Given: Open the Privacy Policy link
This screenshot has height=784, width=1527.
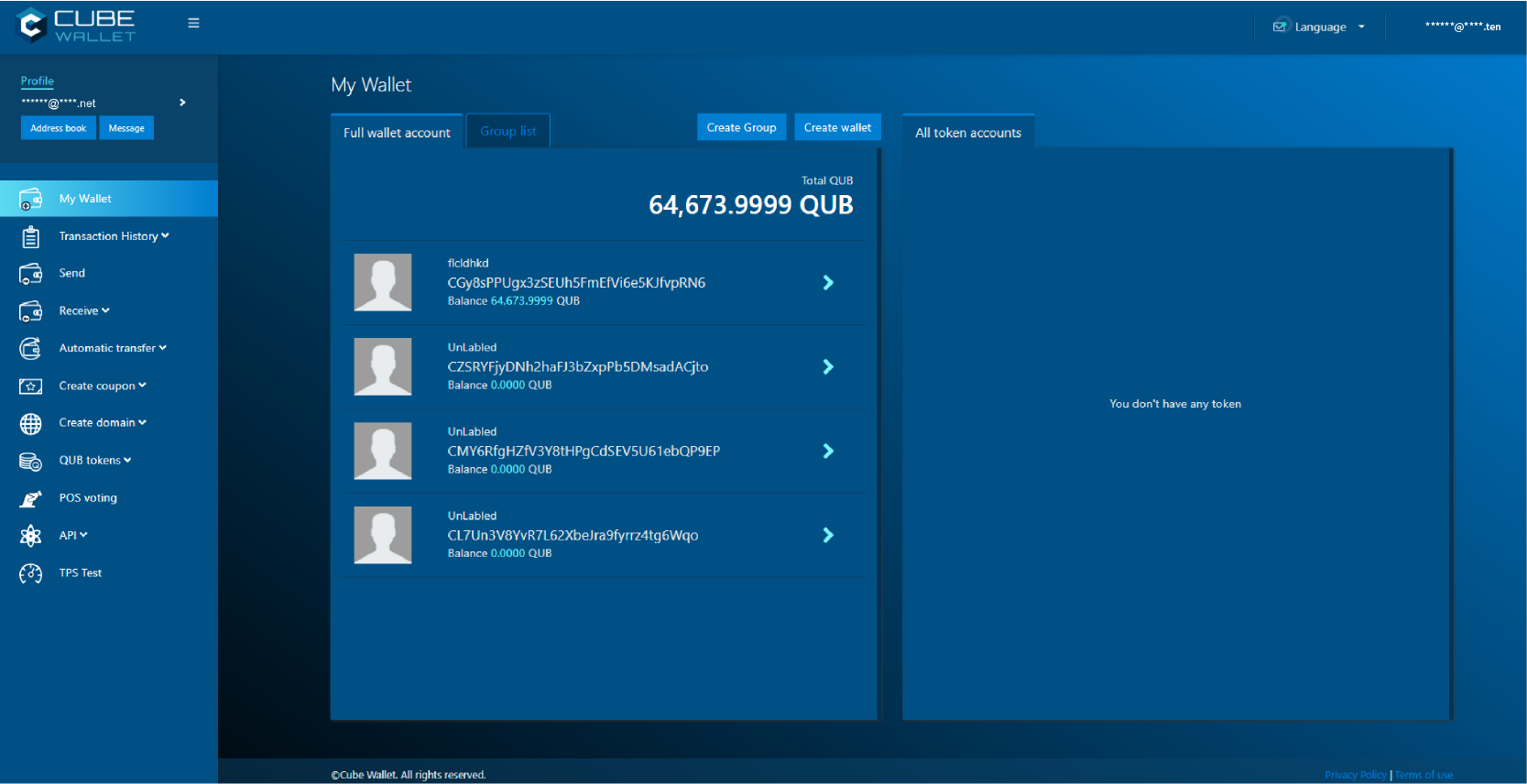Looking at the screenshot, I should [x=1355, y=775].
